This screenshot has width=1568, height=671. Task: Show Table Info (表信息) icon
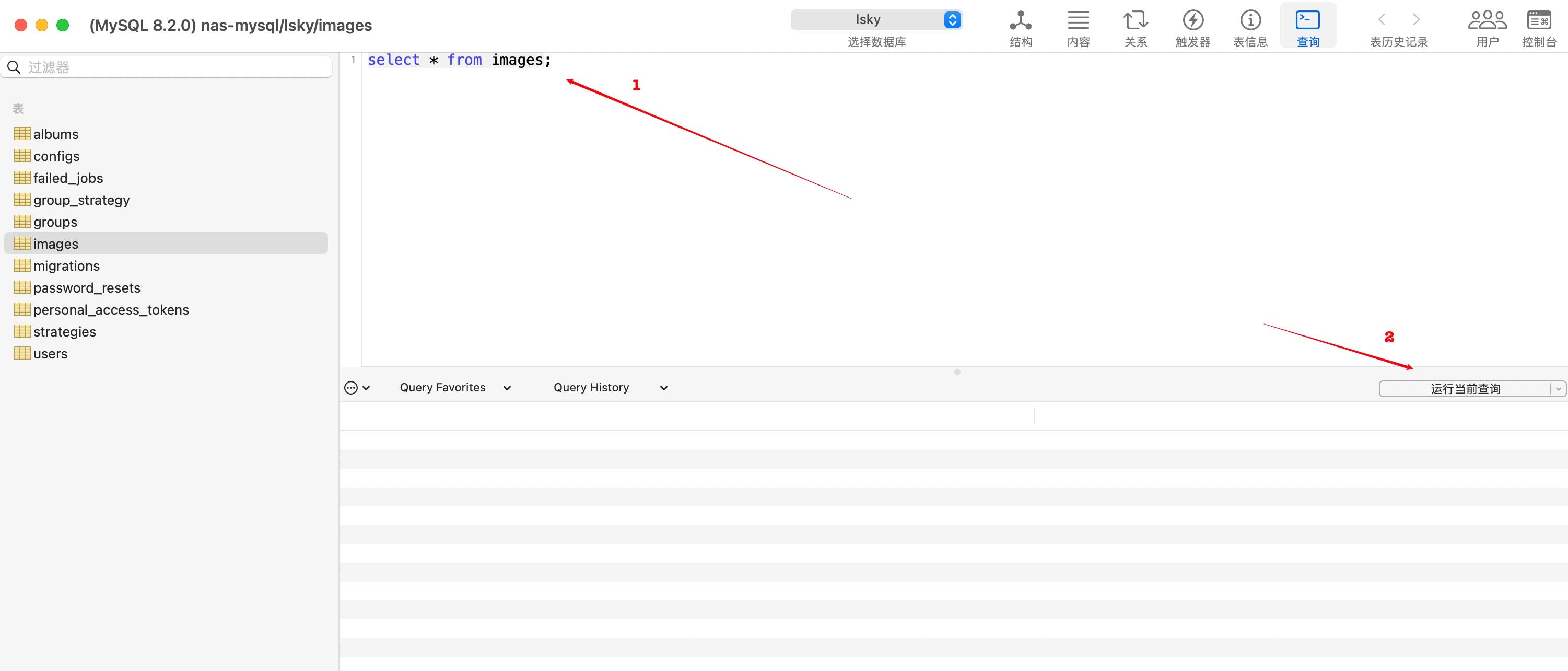click(x=1250, y=21)
